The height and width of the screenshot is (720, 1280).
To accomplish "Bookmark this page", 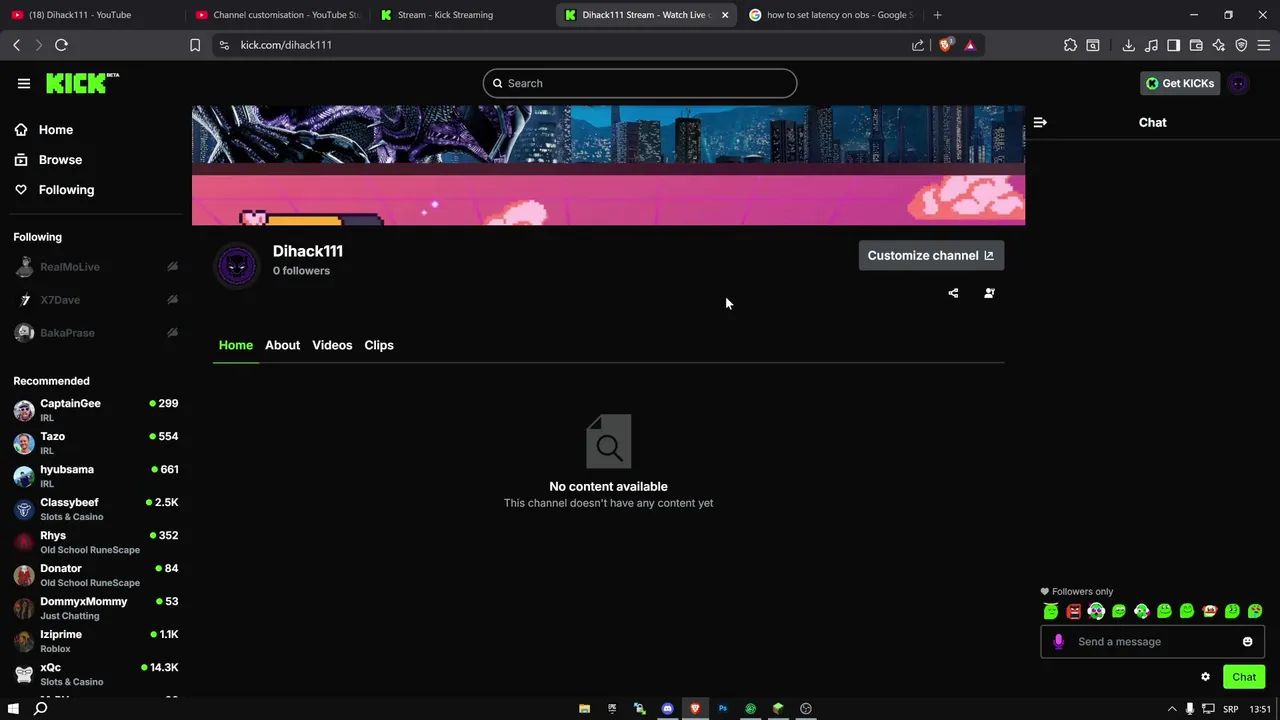I will tap(195, 45).
